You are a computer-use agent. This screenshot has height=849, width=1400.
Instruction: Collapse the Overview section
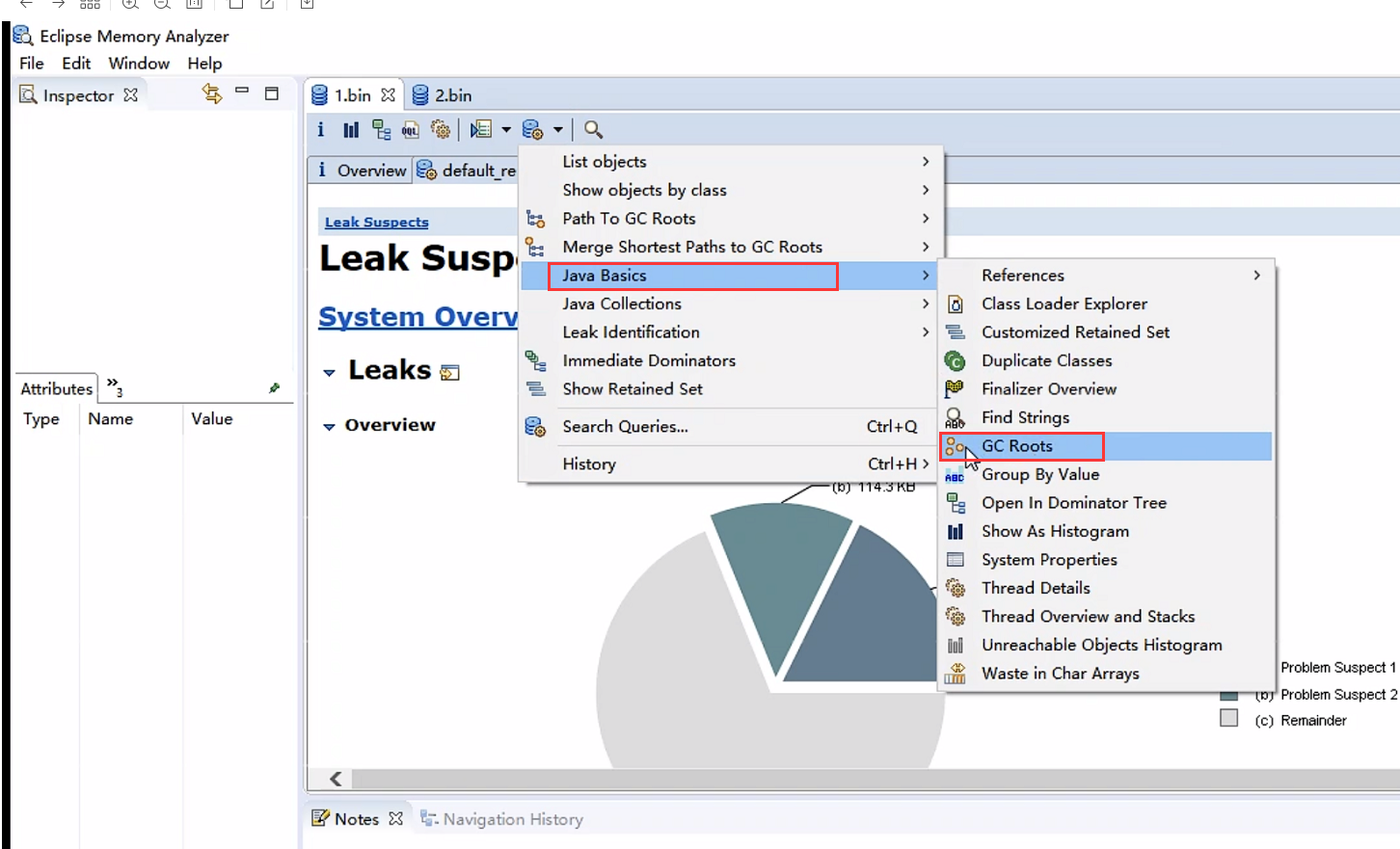pyautogui.click(x=329, y=426)
